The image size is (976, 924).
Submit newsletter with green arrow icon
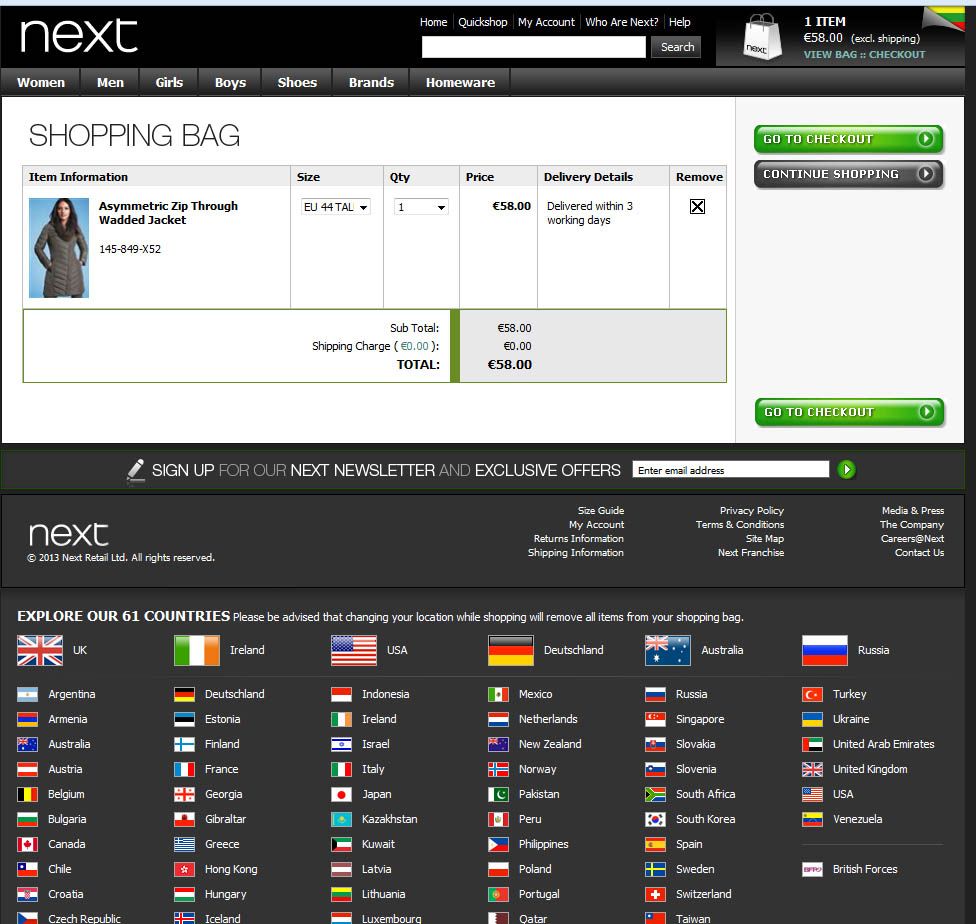pos(846,469)
